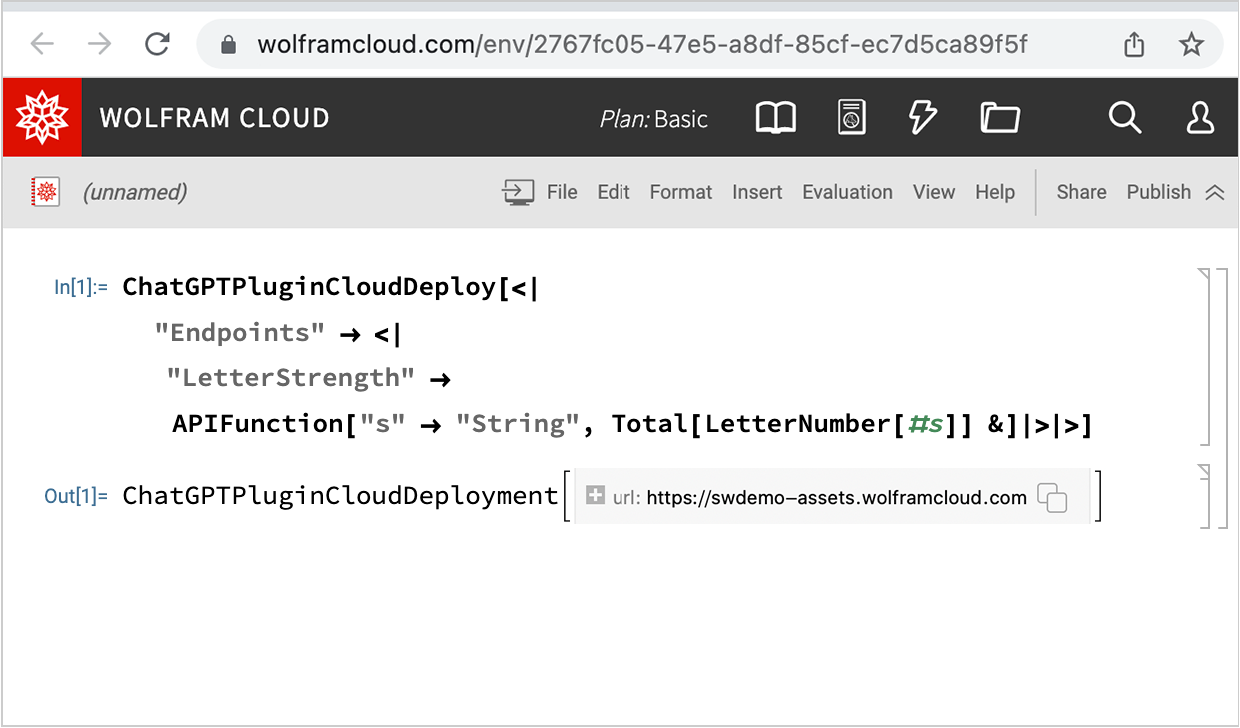Collapse the toolbar with double chevron

[1215, 192]
